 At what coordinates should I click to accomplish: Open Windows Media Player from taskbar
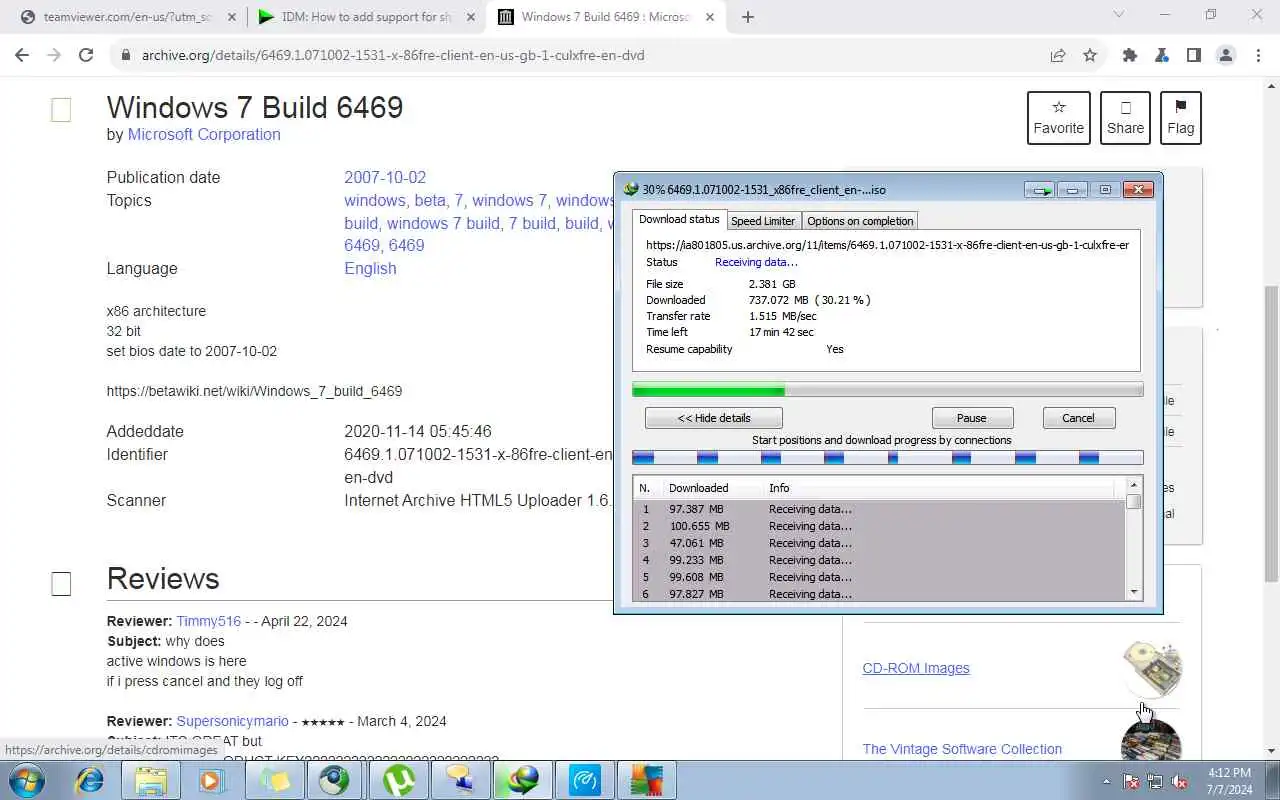(212, 780)
